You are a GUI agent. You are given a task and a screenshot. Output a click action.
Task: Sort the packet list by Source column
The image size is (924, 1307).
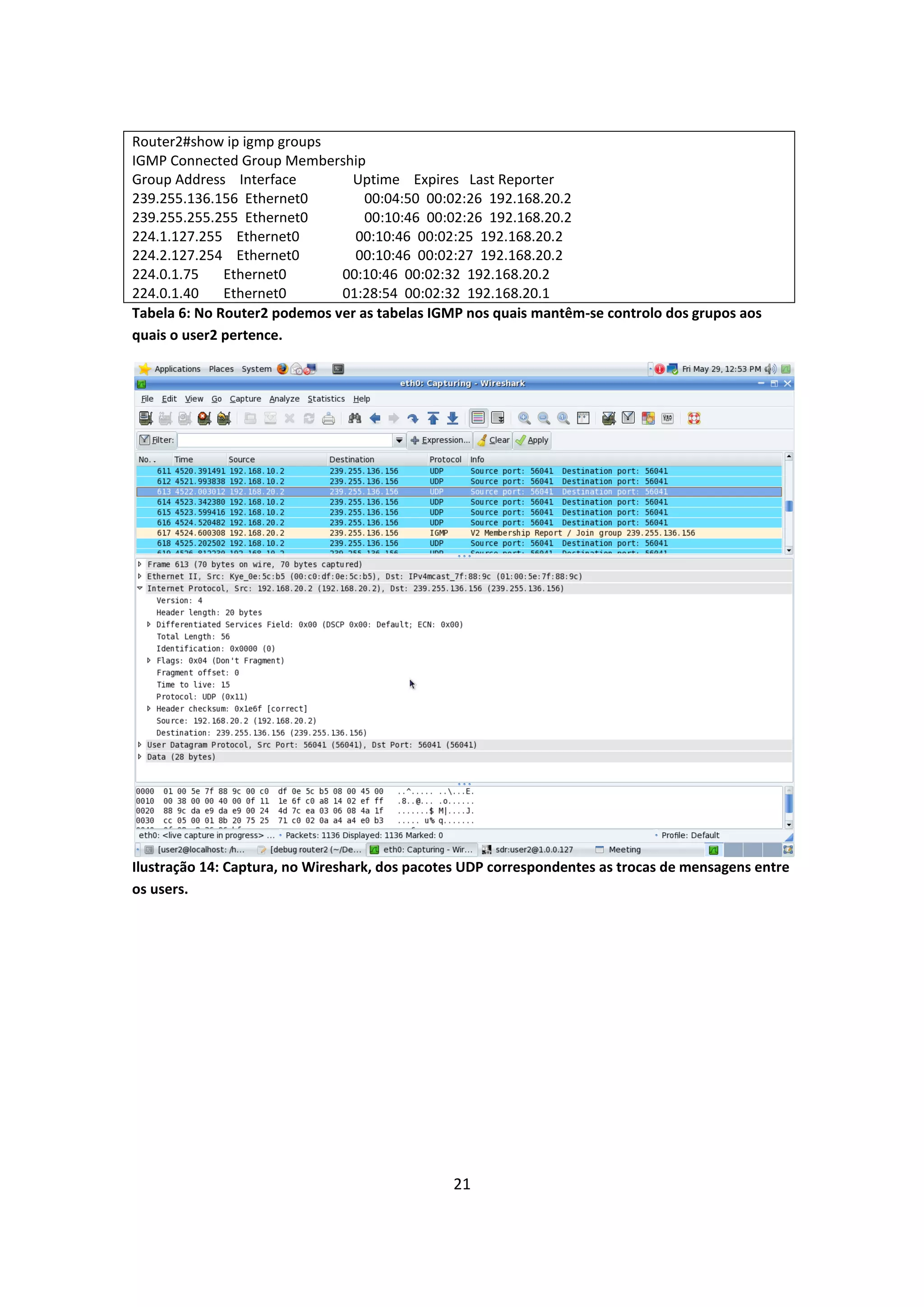pos(276,459)
